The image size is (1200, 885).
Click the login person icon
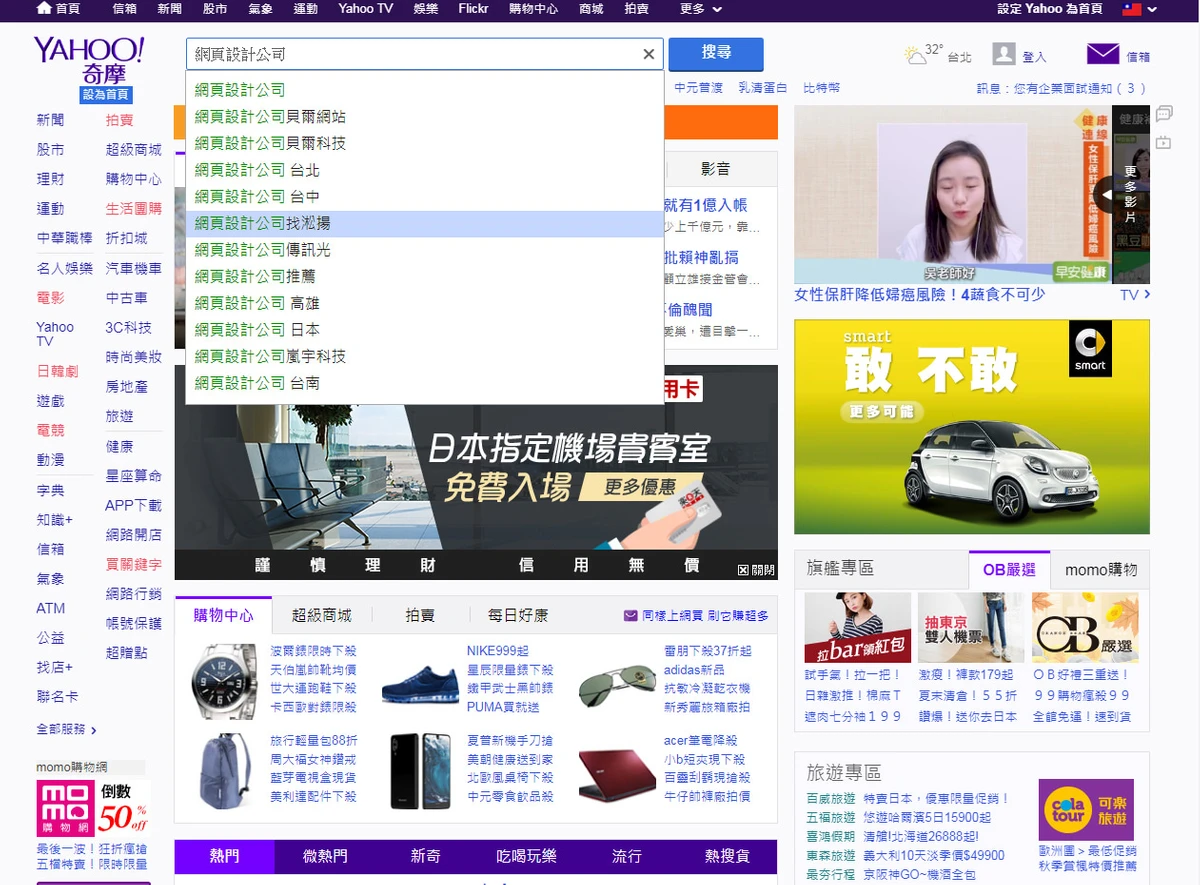point(1004,54)
